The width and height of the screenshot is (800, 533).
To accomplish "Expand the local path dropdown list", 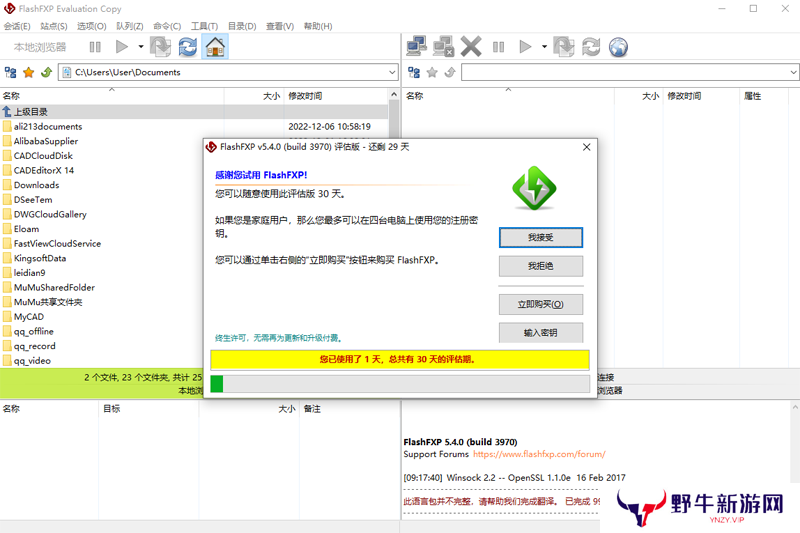I will pos(392,72).
